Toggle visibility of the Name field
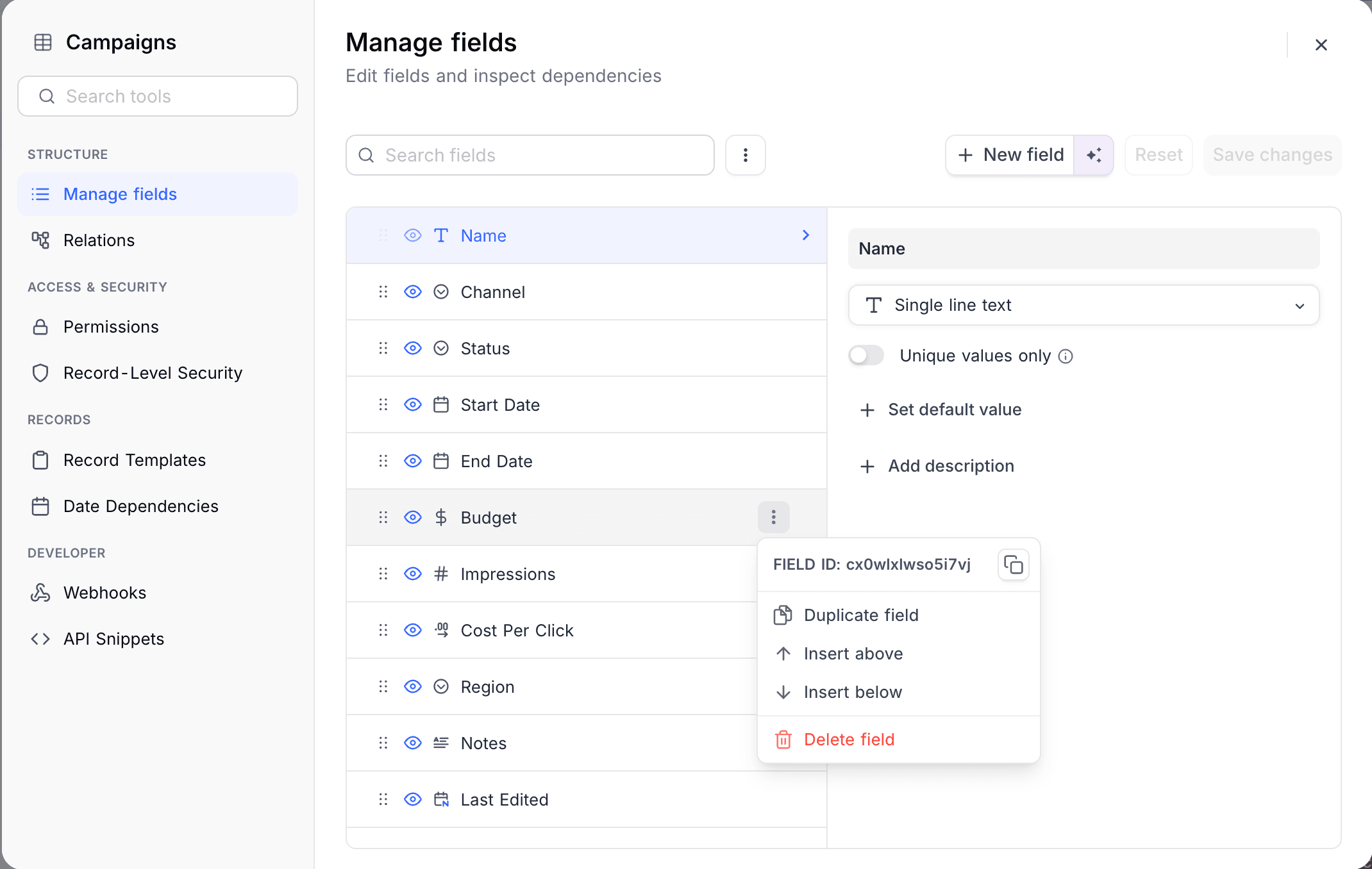The width and height of the screenshot is (1372, 869). [413, 235]
